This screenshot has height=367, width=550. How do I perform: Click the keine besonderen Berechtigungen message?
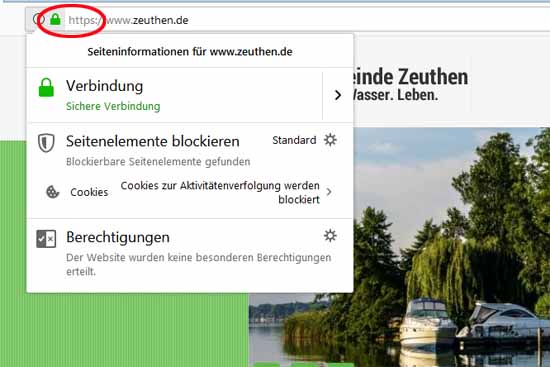pos(199,264)
